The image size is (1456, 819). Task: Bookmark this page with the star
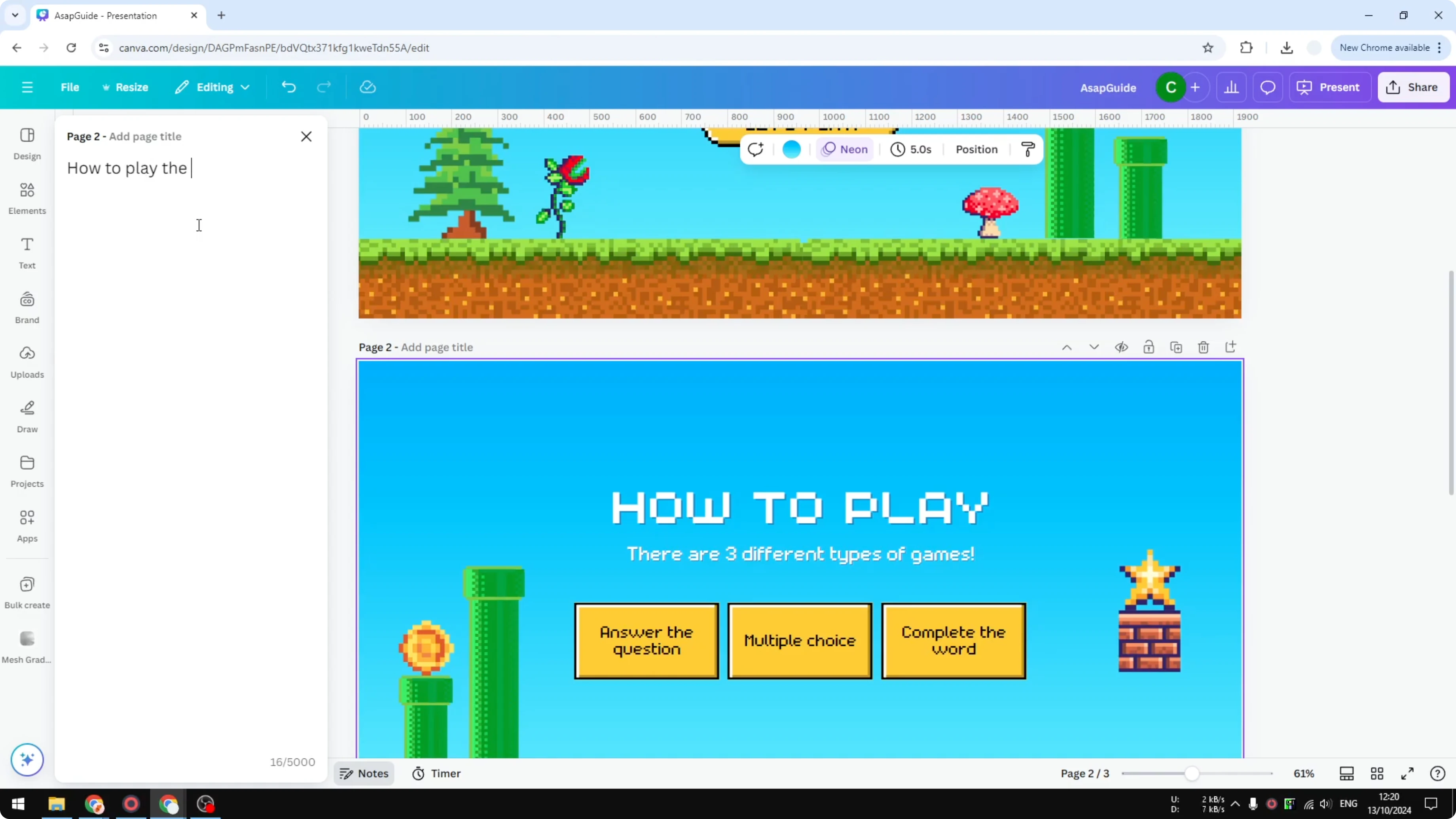click(x=1208, y=47)
